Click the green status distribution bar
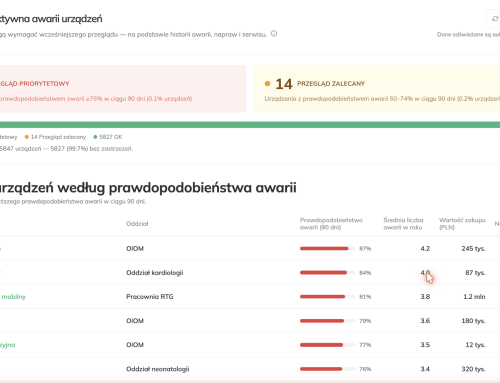The height and width of the screenshot is (383, 500). pyautogui.click(x=250, y=125)
